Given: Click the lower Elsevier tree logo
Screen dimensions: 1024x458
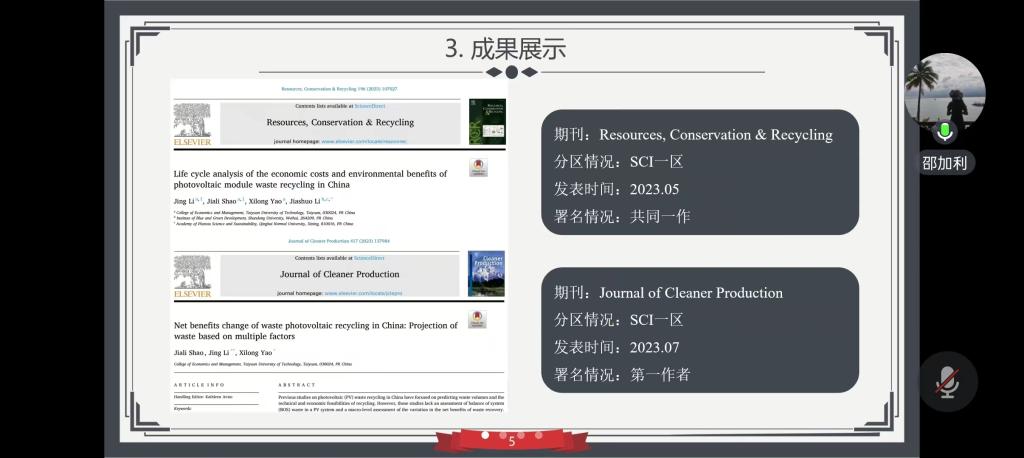Looking at the screenshot, I should click(x=192, y=276).
